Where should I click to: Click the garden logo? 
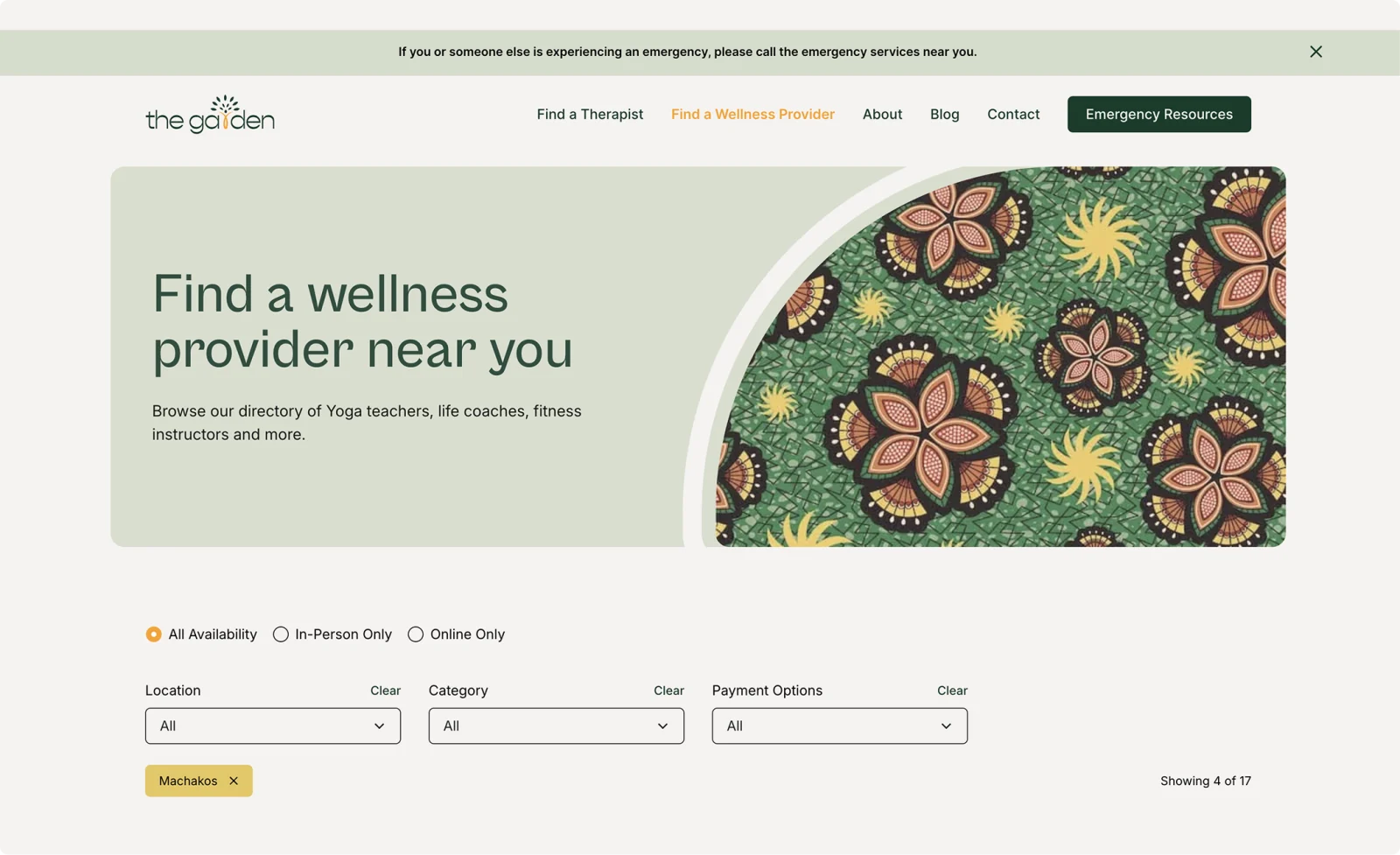point(210,114)
